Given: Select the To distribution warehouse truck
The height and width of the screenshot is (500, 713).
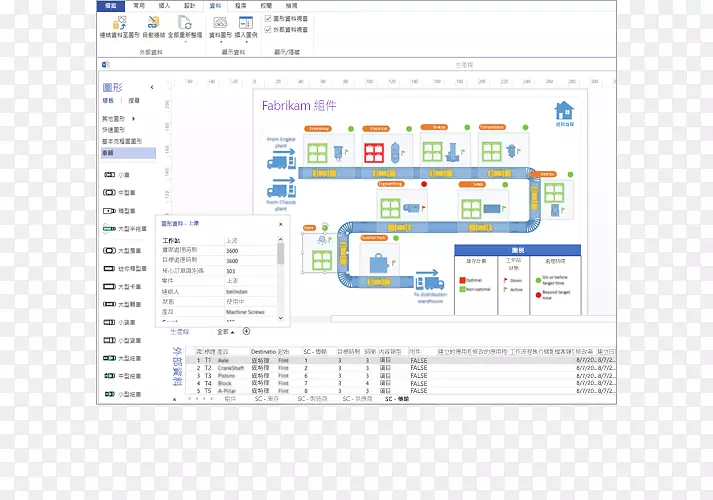Looking at the screenshot, I should click(x=429, y=280).
